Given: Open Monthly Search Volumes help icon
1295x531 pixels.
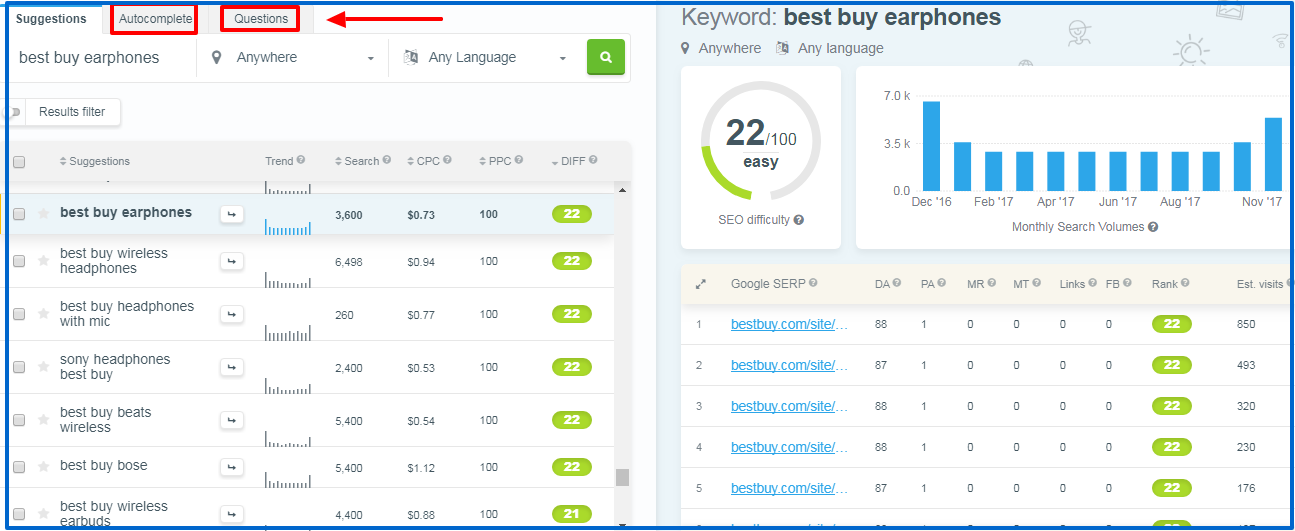Looking at the screenshot, I should pyautogui.click(x=1153, y=227).
